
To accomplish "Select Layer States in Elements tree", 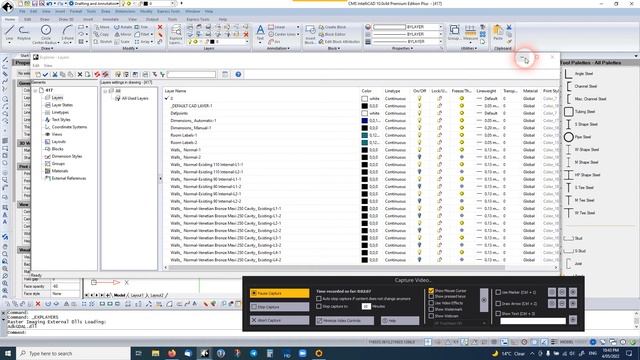I will coord(62,105).
